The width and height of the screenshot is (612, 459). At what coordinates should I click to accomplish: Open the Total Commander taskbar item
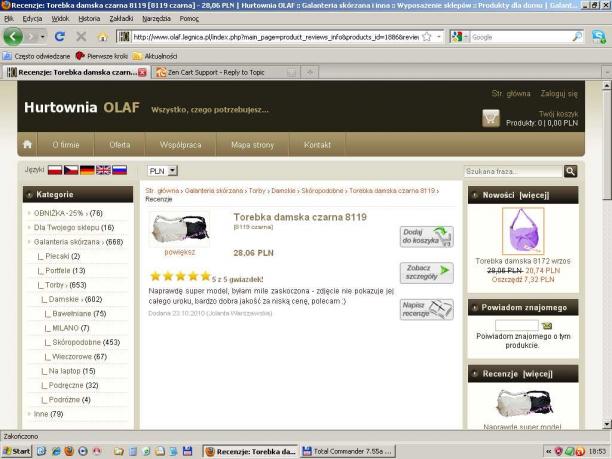point(348,452)
